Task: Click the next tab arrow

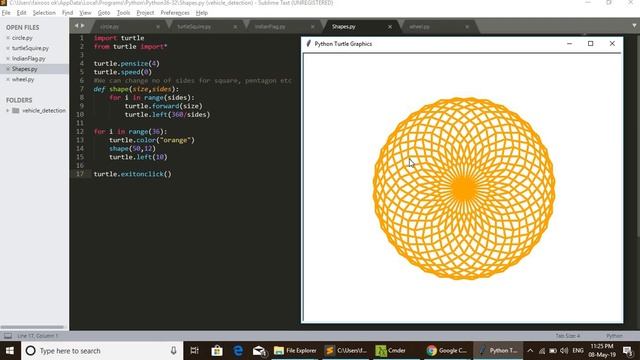Action: 83,26
